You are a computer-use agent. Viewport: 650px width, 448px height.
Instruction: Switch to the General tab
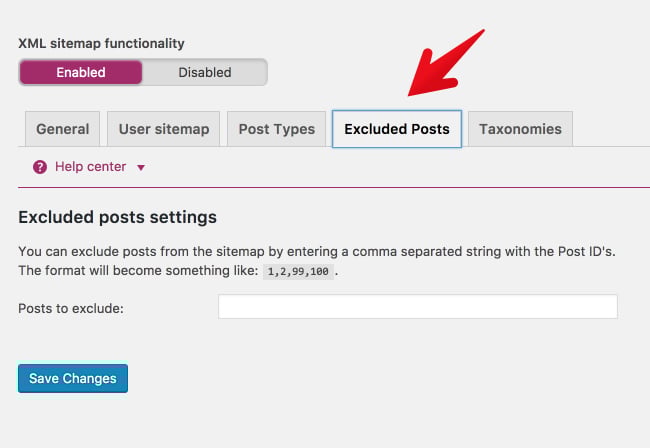[63, 129]
